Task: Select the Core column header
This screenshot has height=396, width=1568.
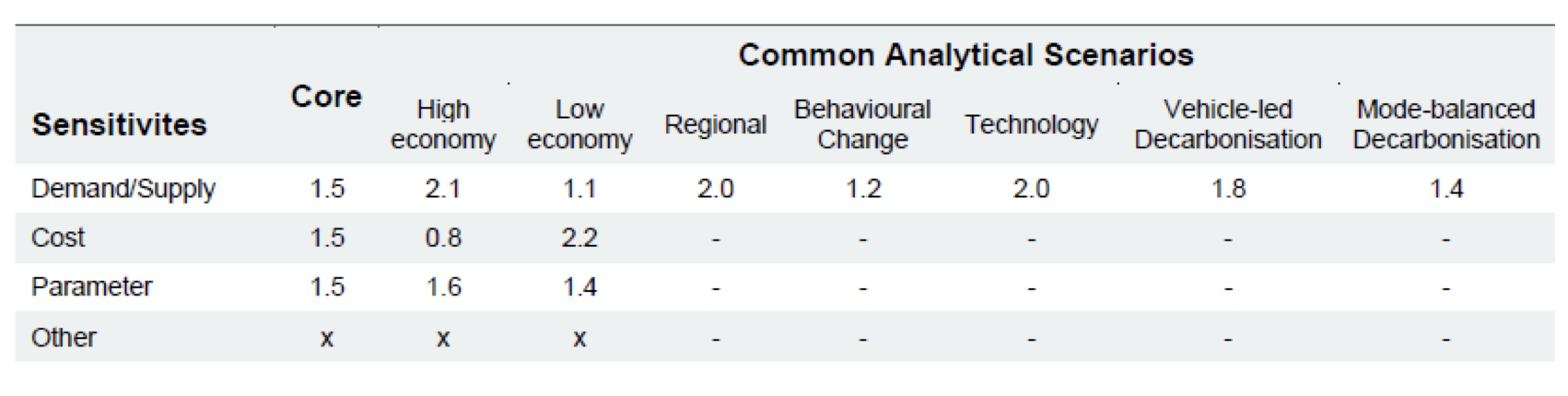Action: pyautogui.click(x=326, y=97)
